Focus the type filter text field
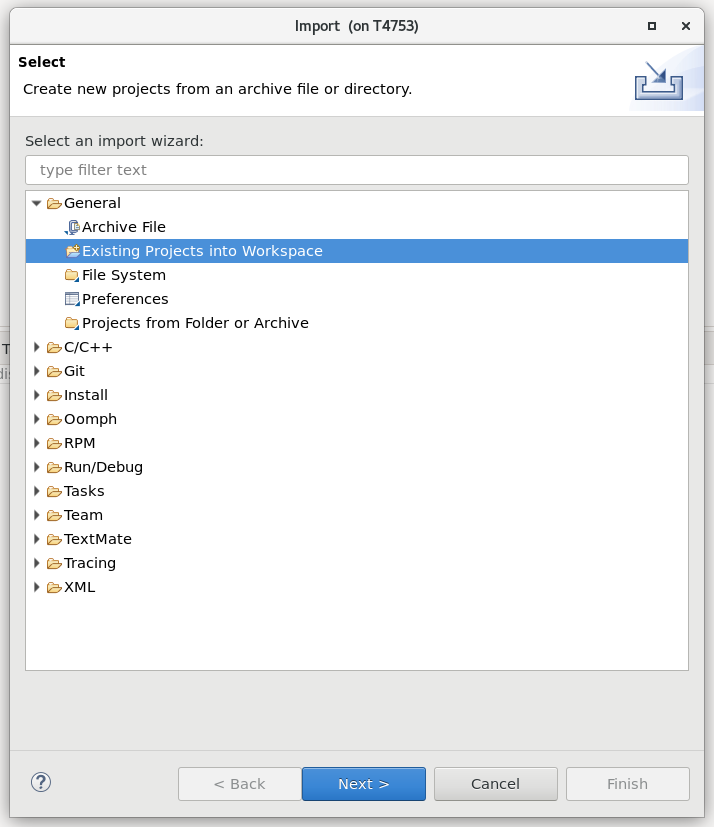This screenshot has height=827, width=714. tap(357, 170)
